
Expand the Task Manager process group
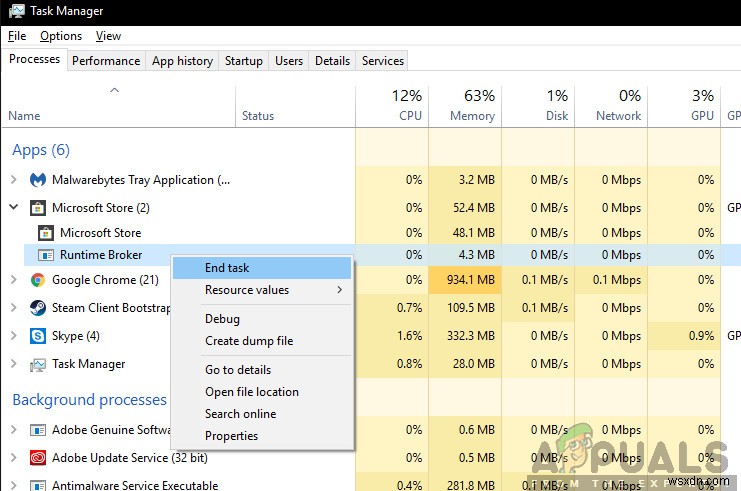[14, 363]
